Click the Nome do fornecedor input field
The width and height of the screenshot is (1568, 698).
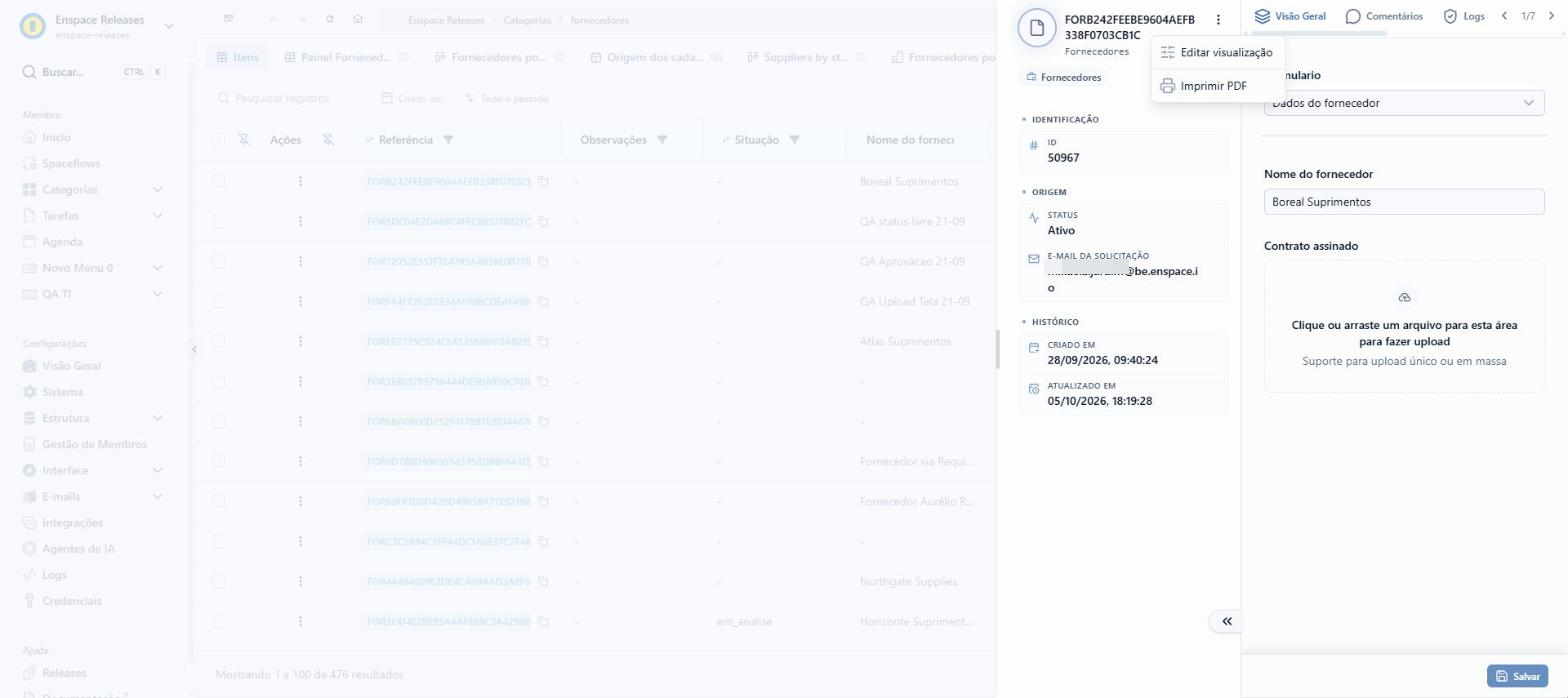click(x=1404, y=201)
